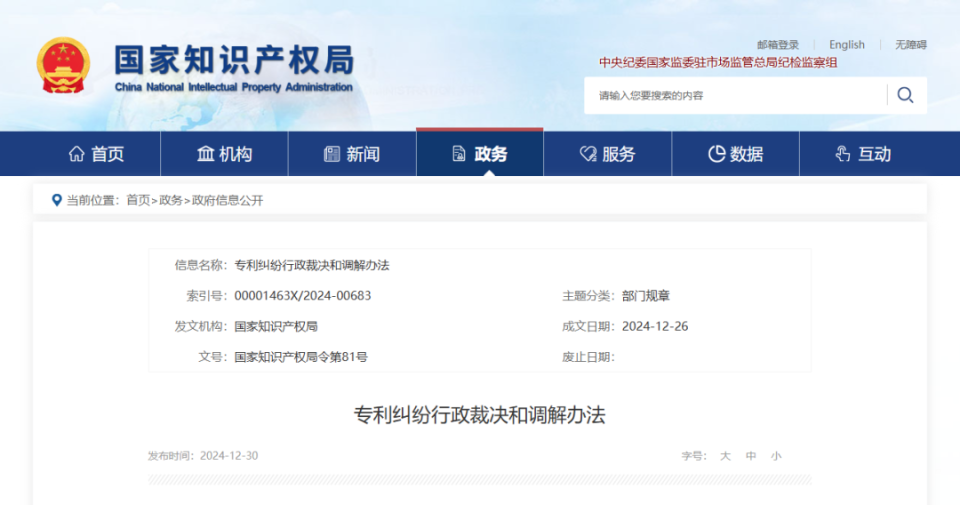
Task: Open the 数据 navigation tab
Action: pyautogui.click(x=735, y=154)
